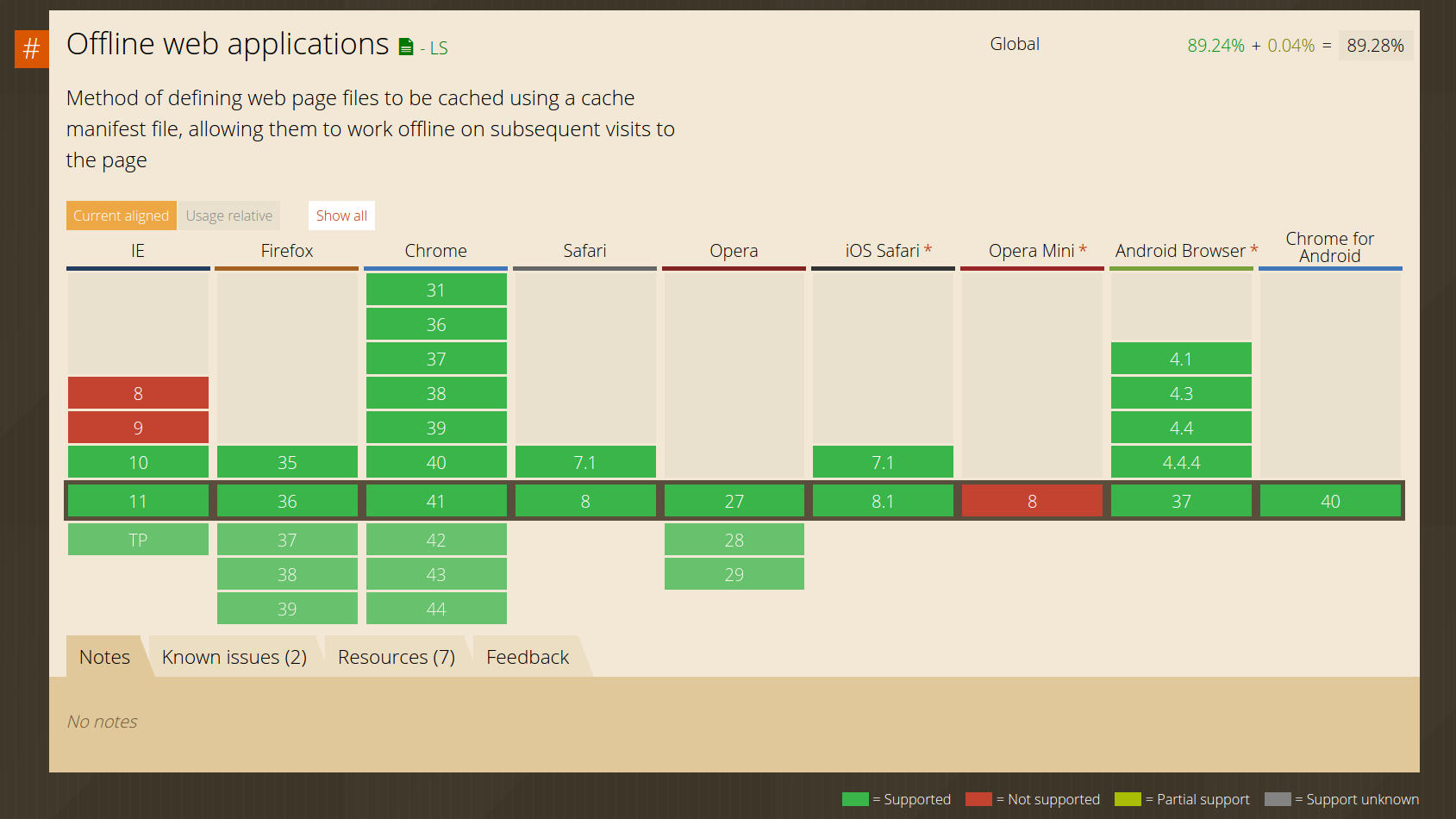The image size is (1456, 819).
Task: Click the orange hash permalink icon
Action: [x=31, y=48]
